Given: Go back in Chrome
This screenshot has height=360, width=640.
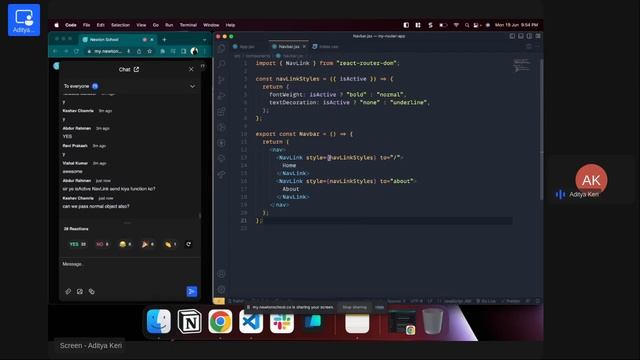Looking at the screenshot, I should 55,51.
